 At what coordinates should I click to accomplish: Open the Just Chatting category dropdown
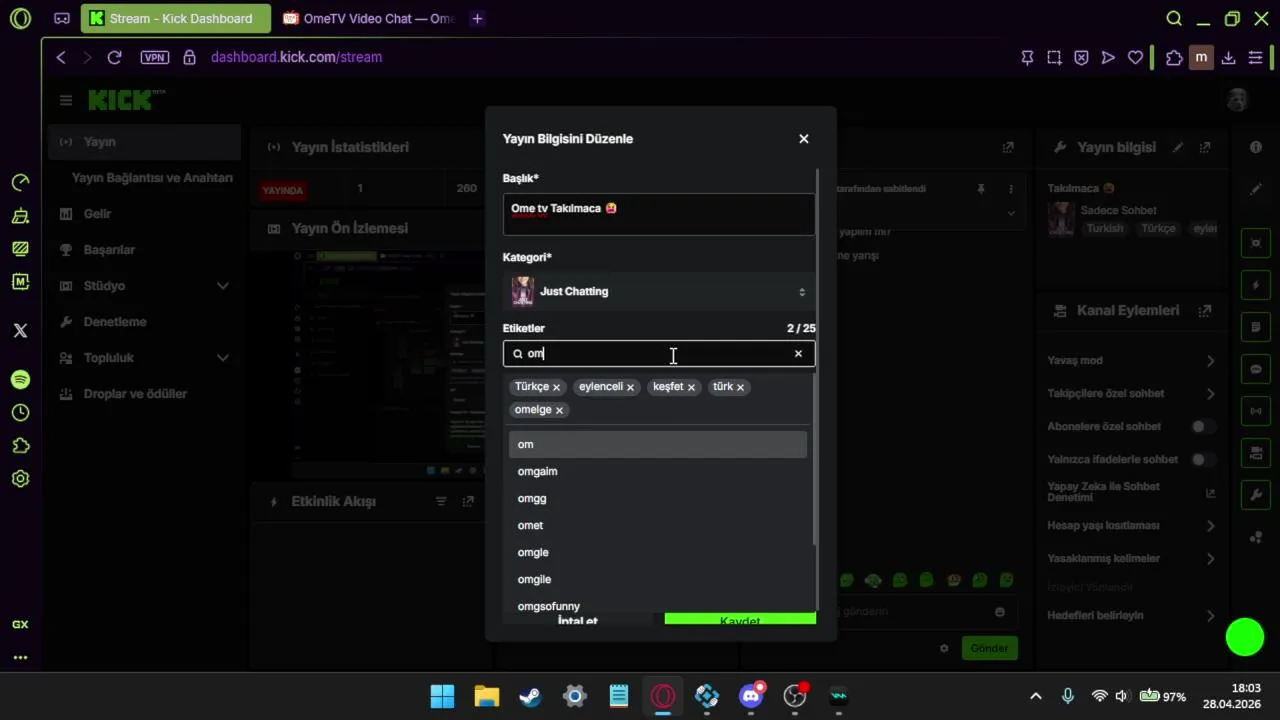(659, 292)
